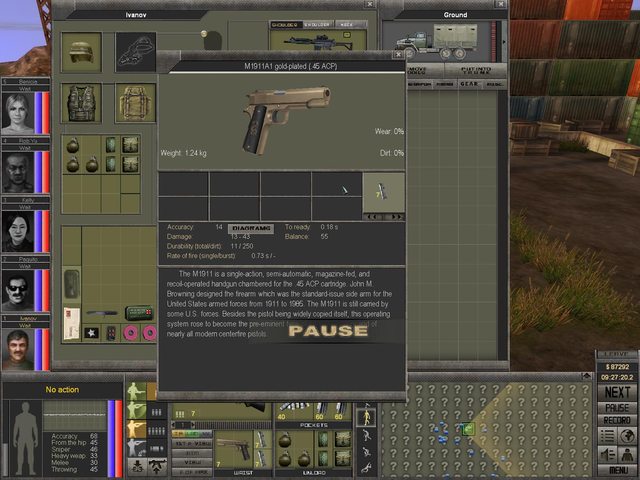
Task: Select the highlighted aimed shooting stance icon
Action: pyautogui.click(x=136, y=429)
